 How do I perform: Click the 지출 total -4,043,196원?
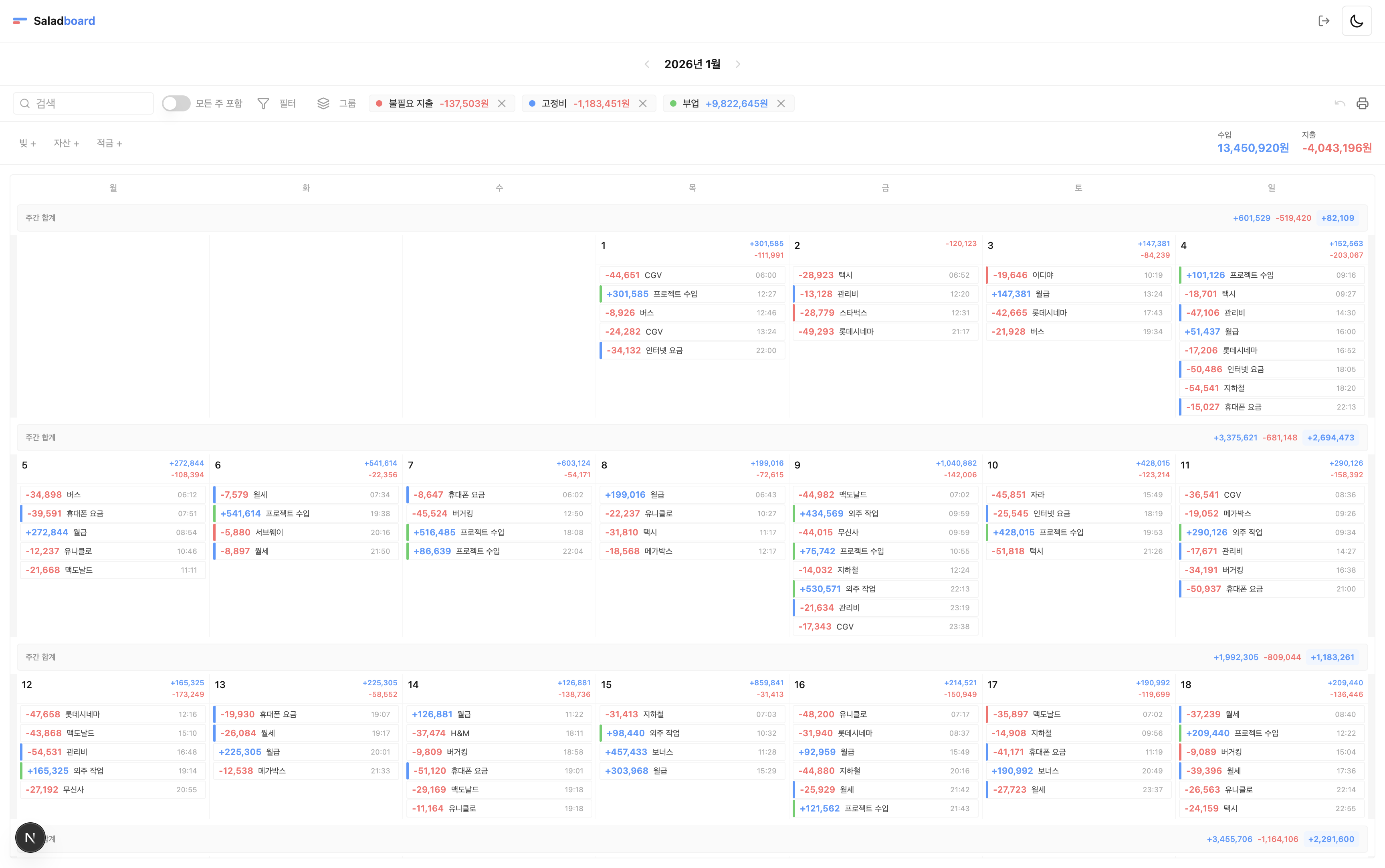click(x=1337, y=148)
